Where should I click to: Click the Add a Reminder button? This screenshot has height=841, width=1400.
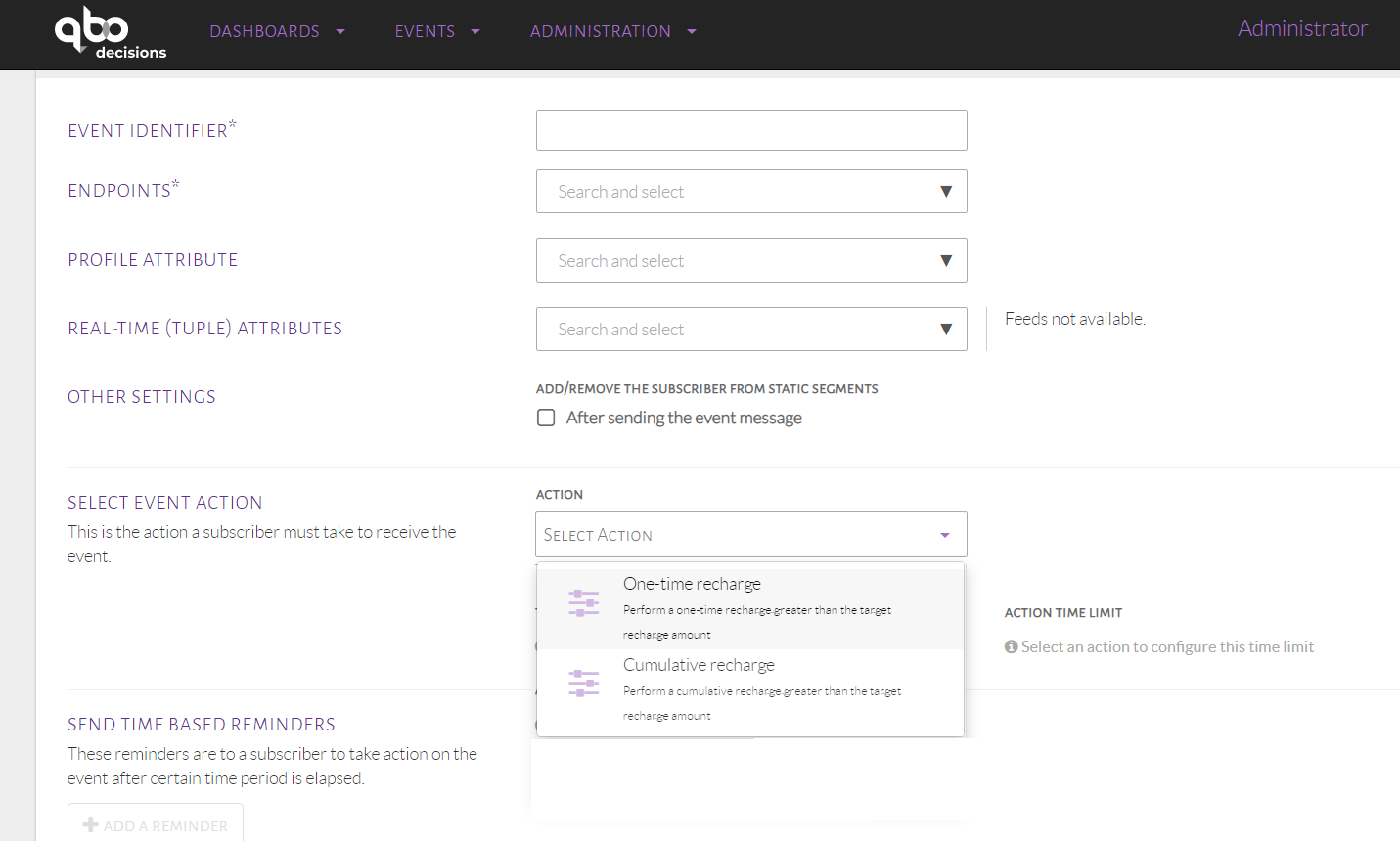pos(156,823)
